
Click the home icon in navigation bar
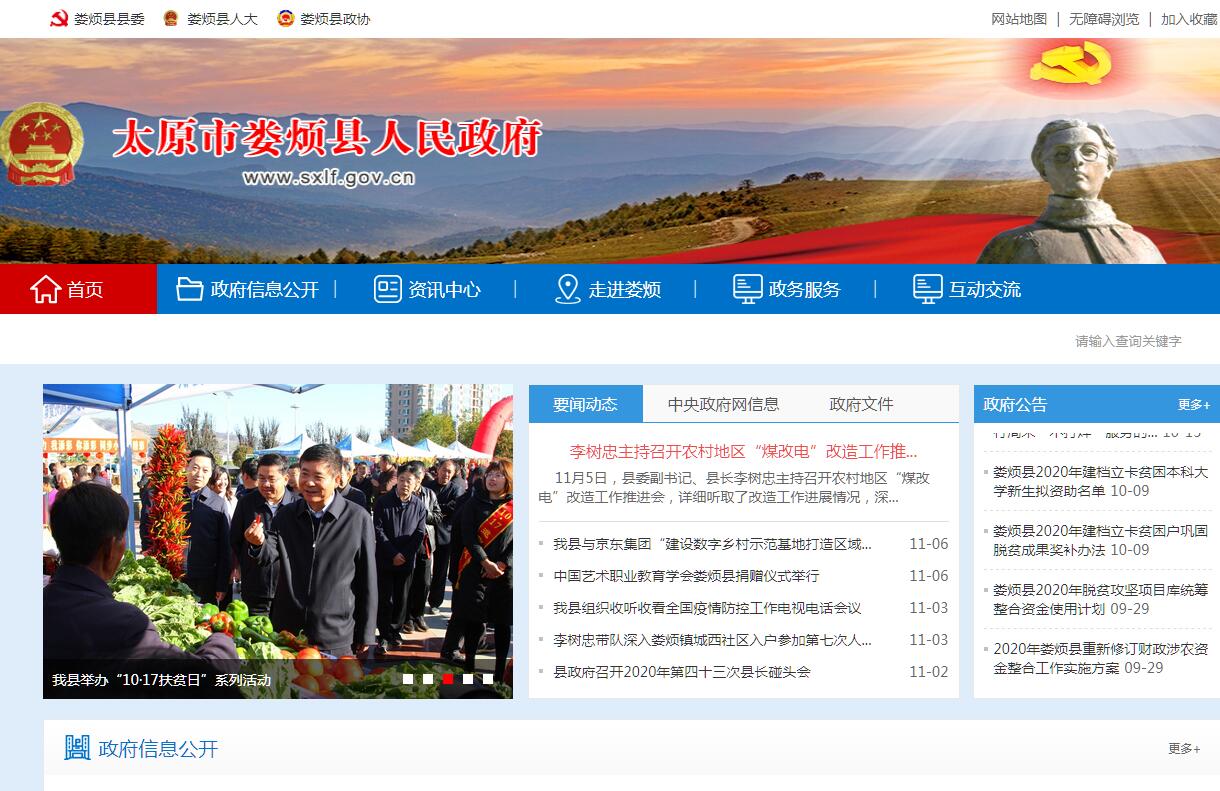point(46,290)
